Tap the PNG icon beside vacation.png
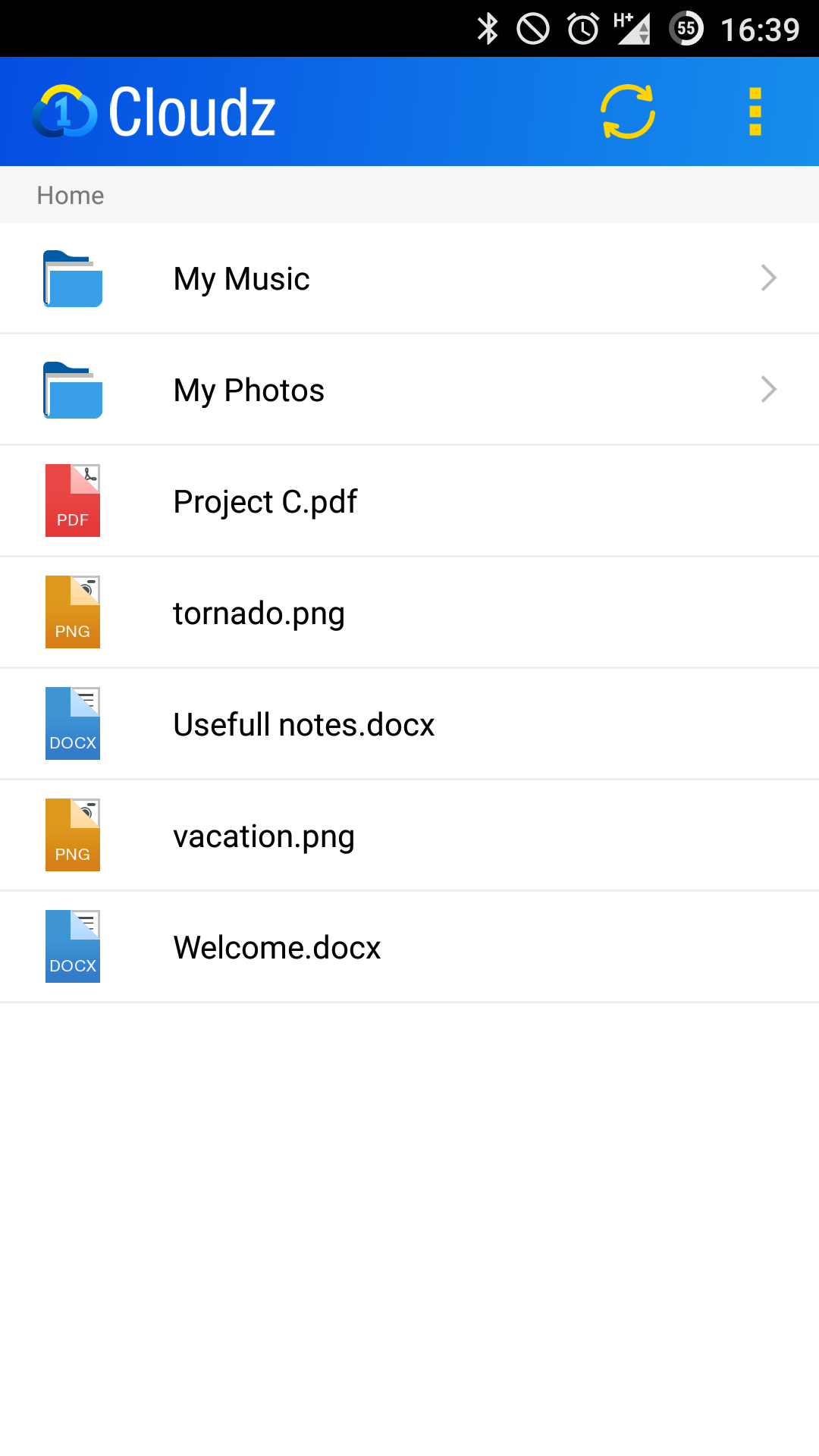 pyautogui.click(x=73, y=835)
